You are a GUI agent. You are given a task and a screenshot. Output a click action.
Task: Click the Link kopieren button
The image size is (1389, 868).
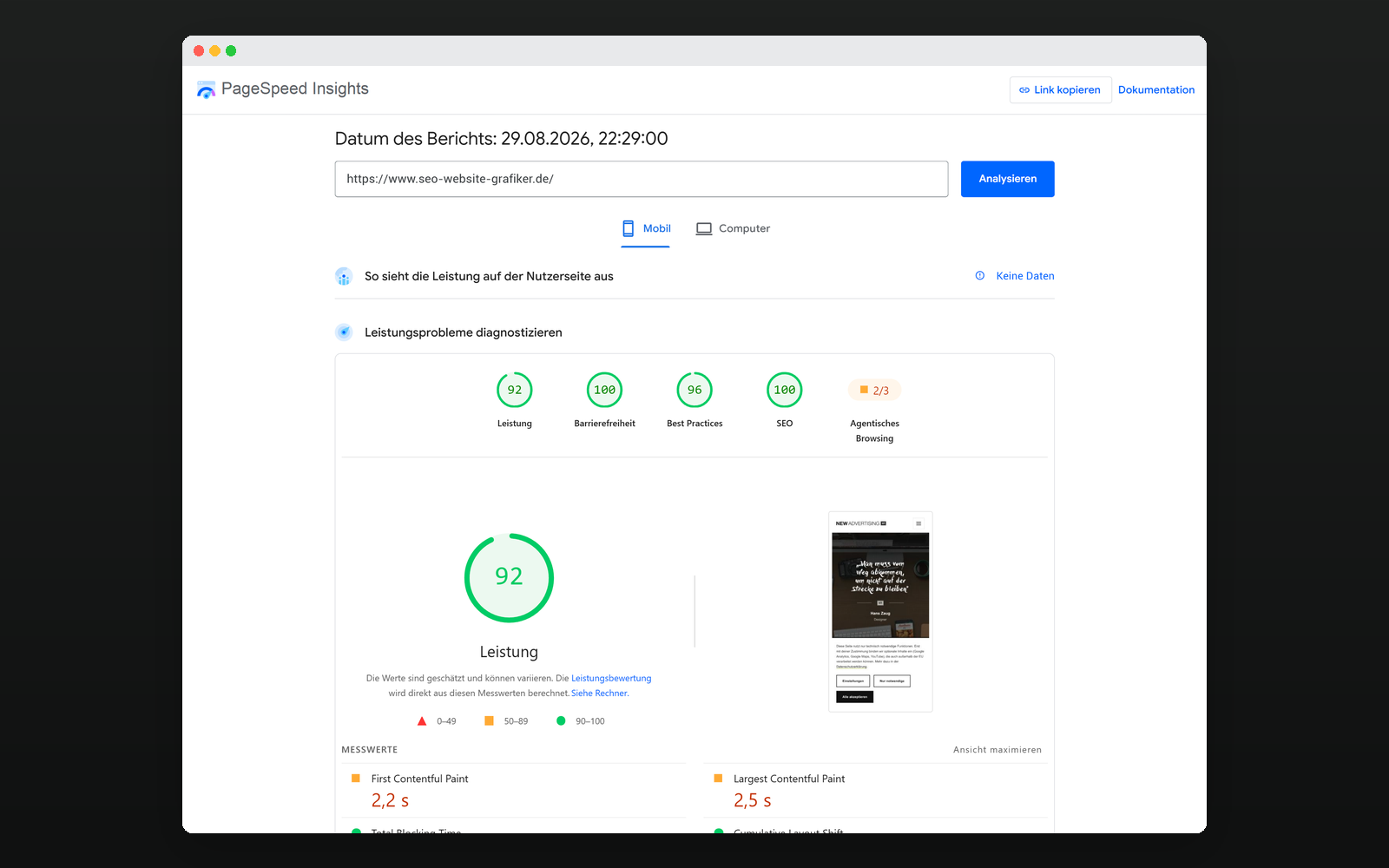pos(1060,90)
